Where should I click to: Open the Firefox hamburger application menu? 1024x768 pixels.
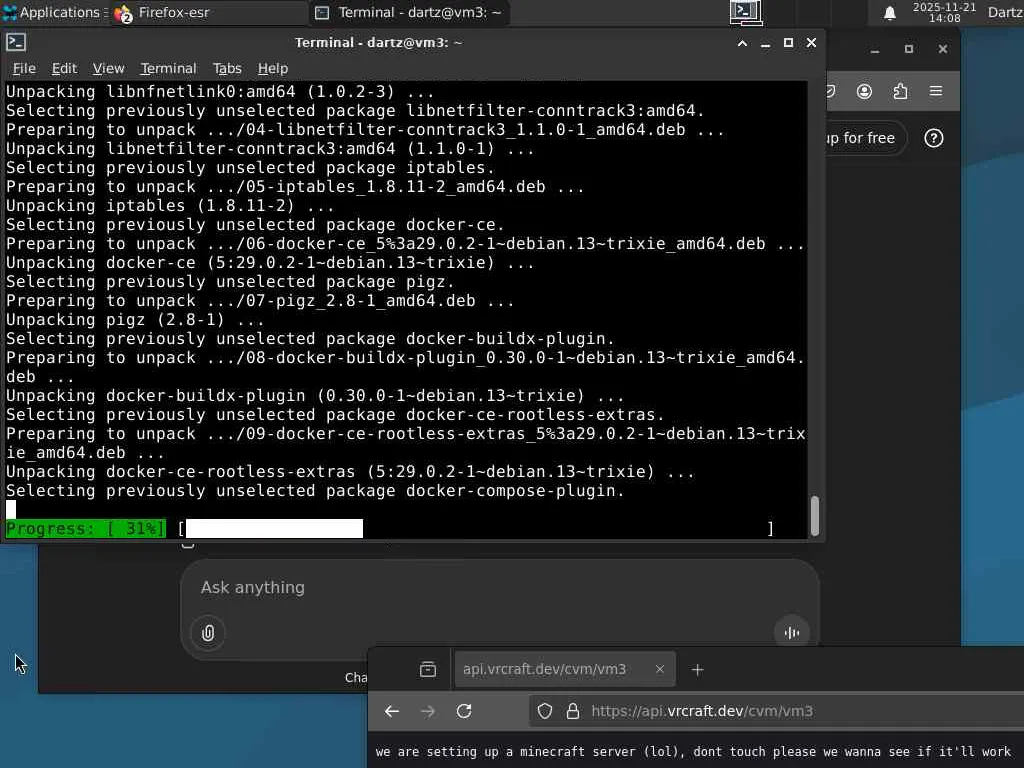(936, 91)
